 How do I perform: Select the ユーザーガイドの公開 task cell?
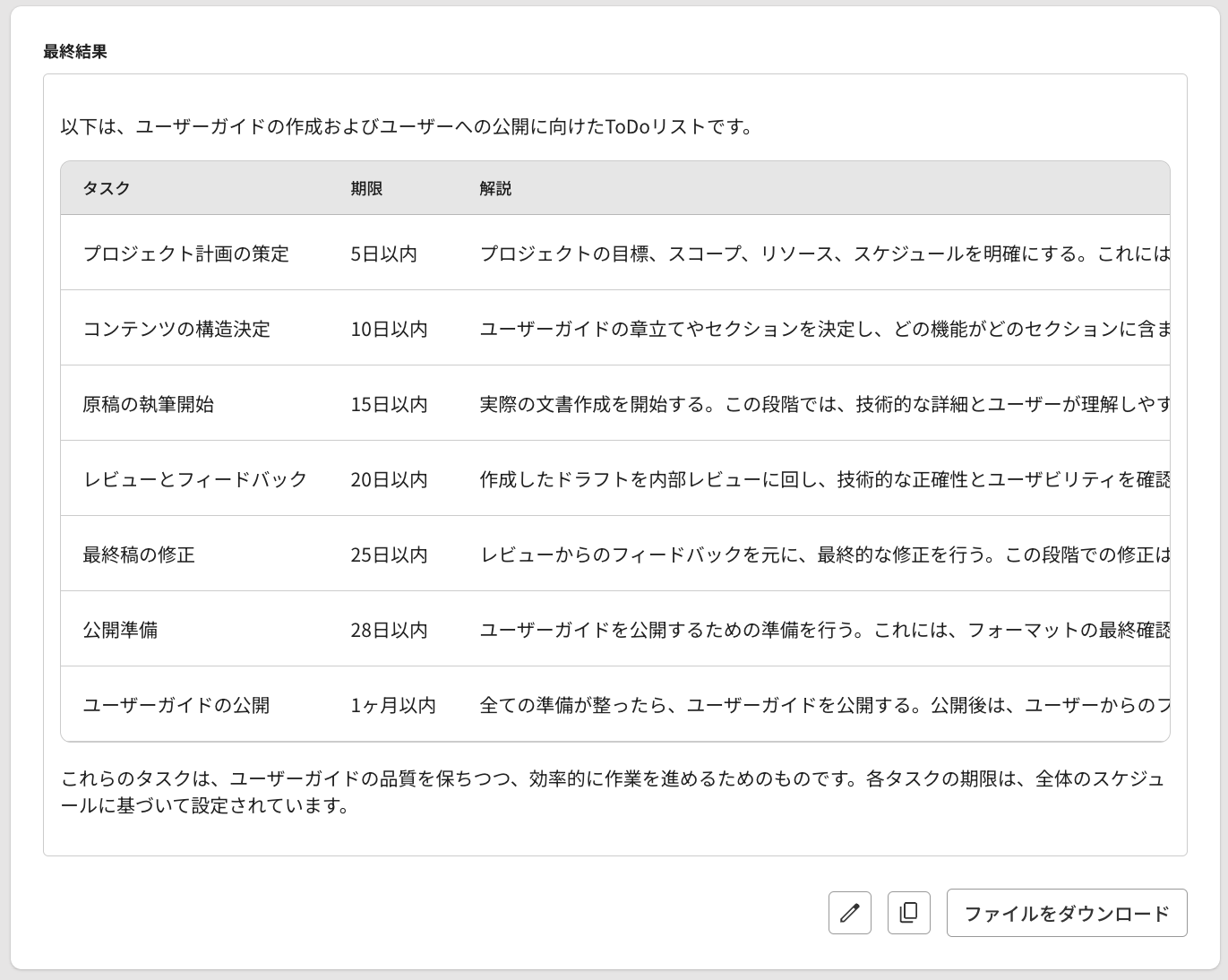point(176,705)
